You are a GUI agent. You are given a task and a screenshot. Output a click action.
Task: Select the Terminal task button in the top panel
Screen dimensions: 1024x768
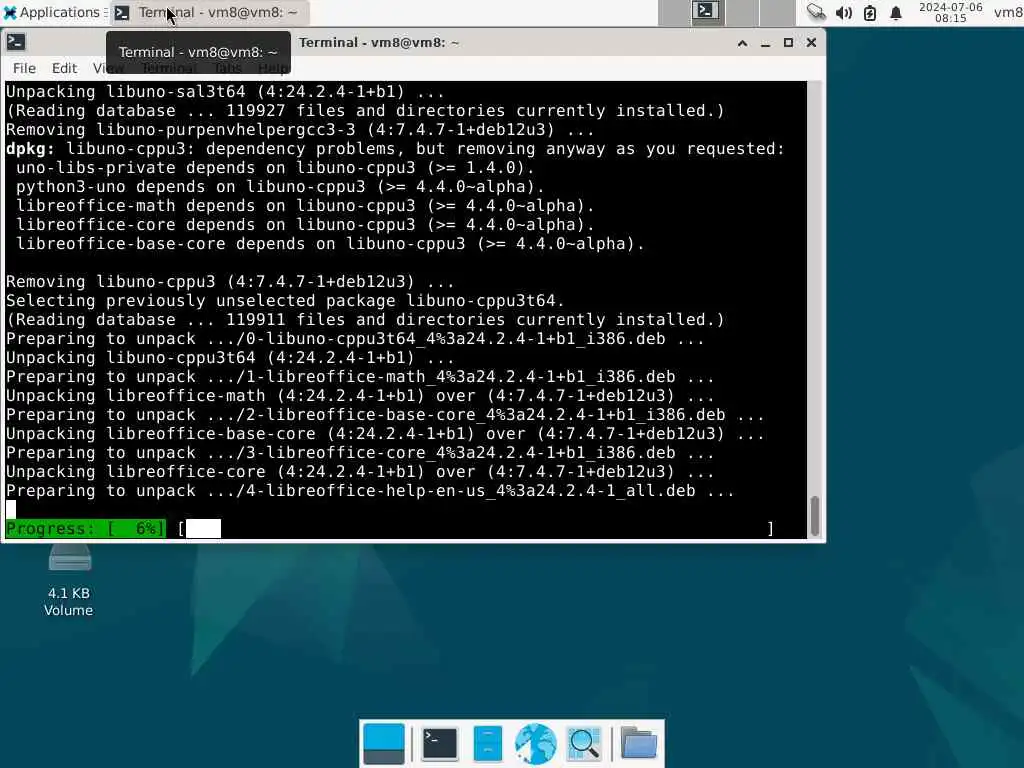[208, 12]
